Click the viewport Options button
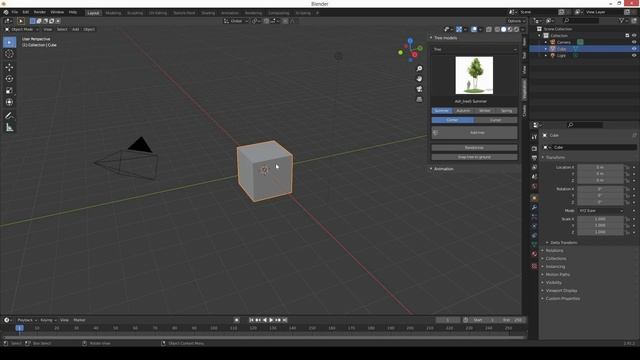Screen dimensions: 640x360 pos(516,21)
